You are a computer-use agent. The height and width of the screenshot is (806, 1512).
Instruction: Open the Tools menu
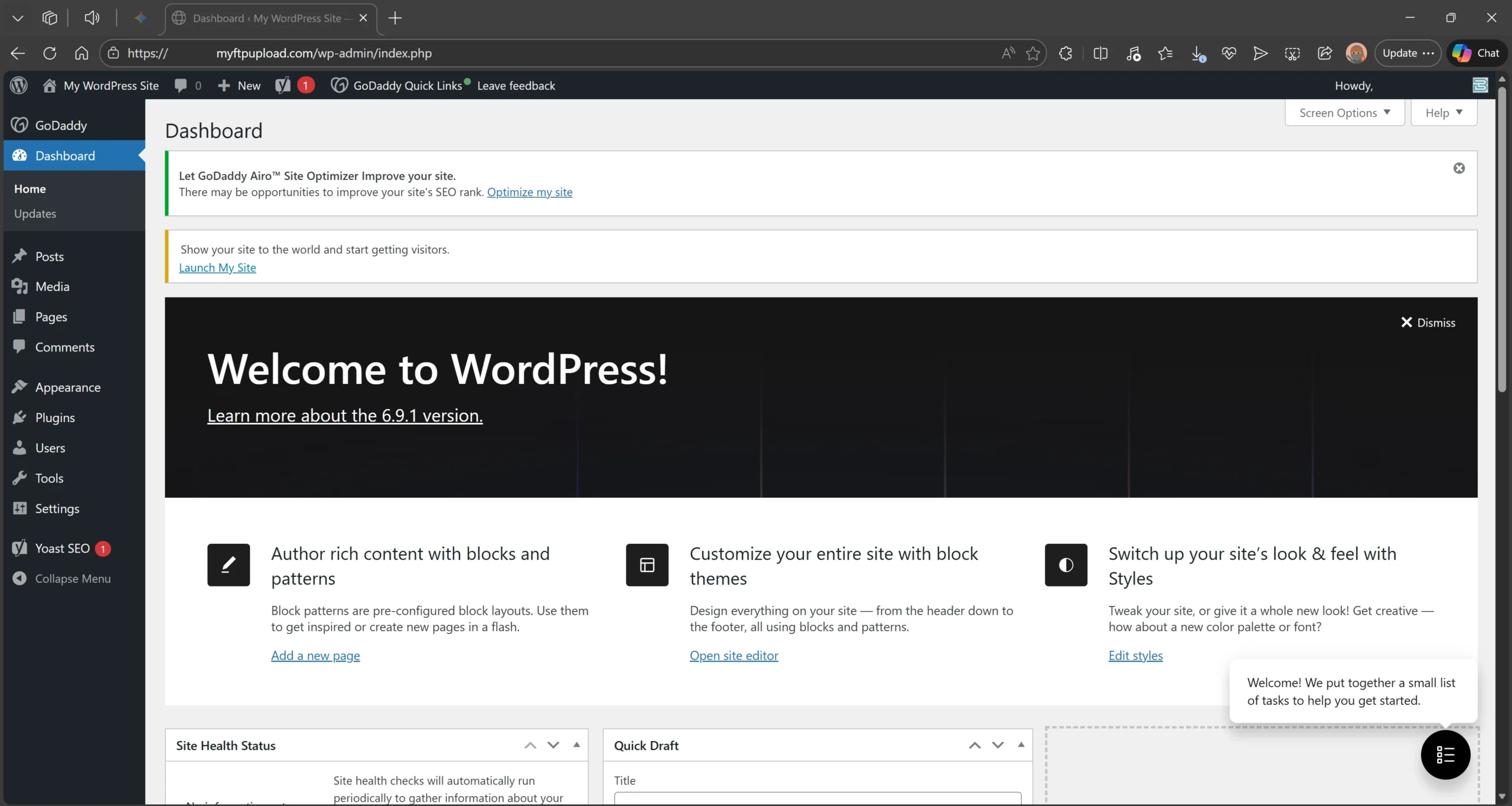(x=73, y=478)
